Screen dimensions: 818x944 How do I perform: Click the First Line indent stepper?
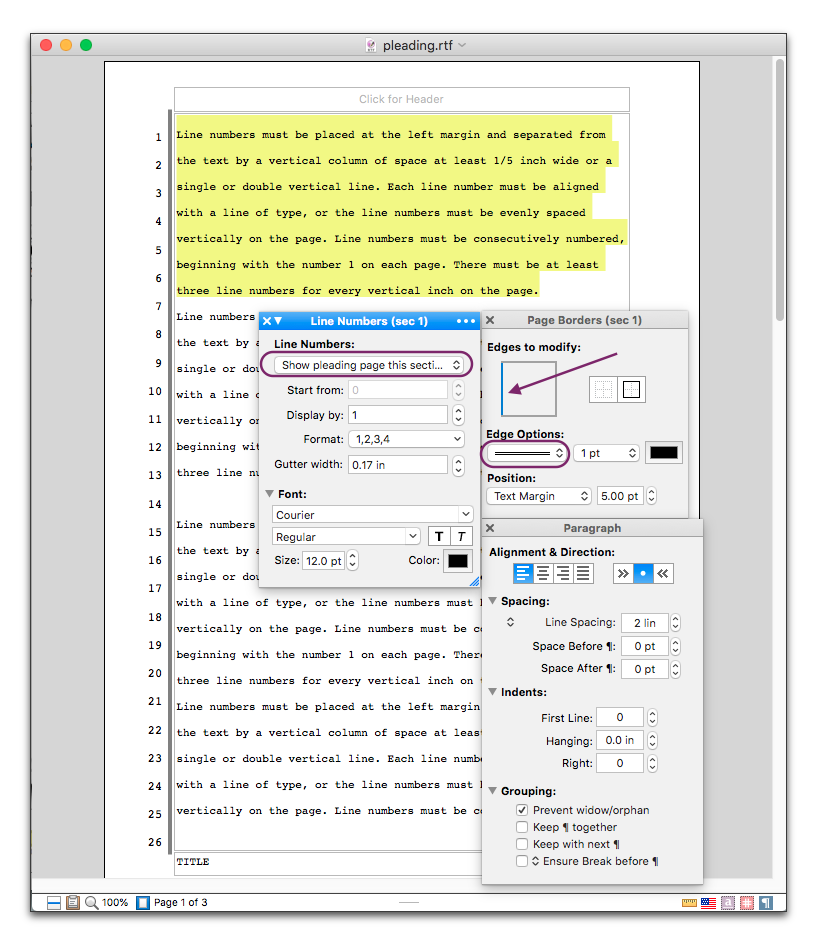point(652,718)
